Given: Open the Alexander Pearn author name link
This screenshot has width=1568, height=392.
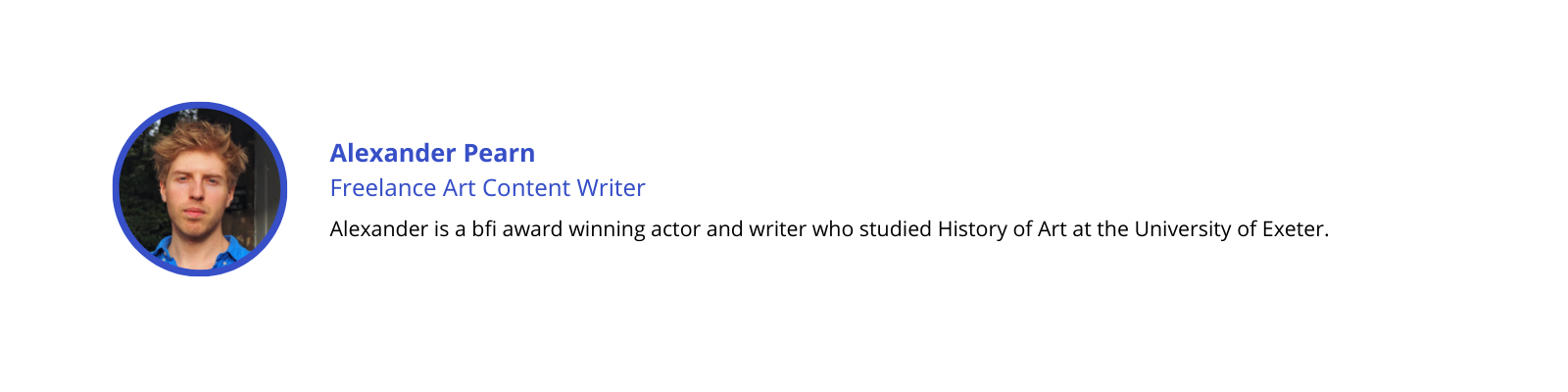Looking at the screenshot, I should coord(432,153).
